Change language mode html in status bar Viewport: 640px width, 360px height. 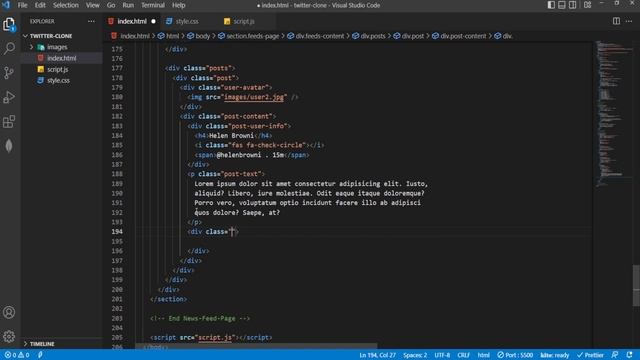[x=484, y=355]
